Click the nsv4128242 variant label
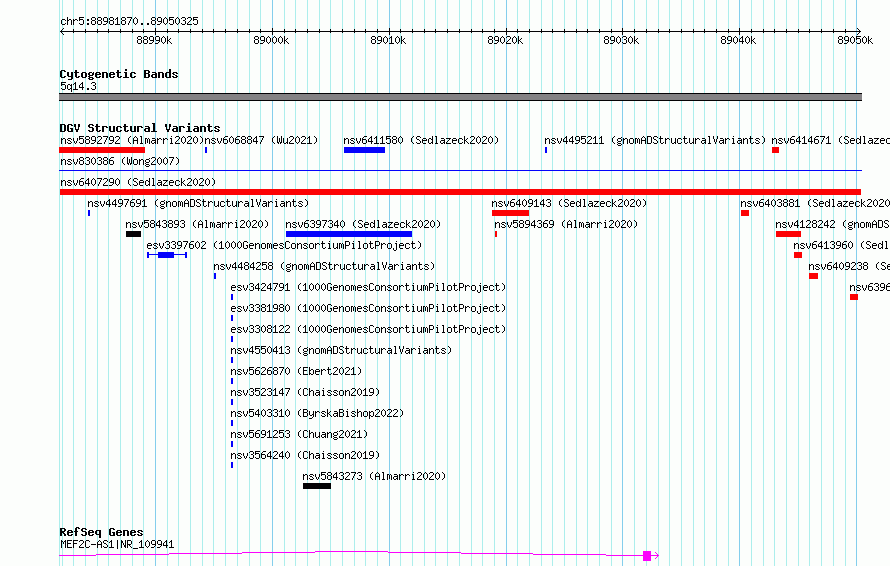The width and height of the screenshot is (890, 566). 833,224
